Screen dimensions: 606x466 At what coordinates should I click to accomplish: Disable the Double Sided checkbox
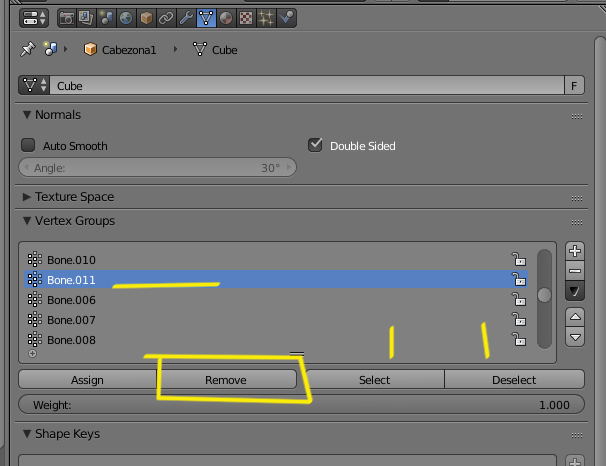coord(315,145)
